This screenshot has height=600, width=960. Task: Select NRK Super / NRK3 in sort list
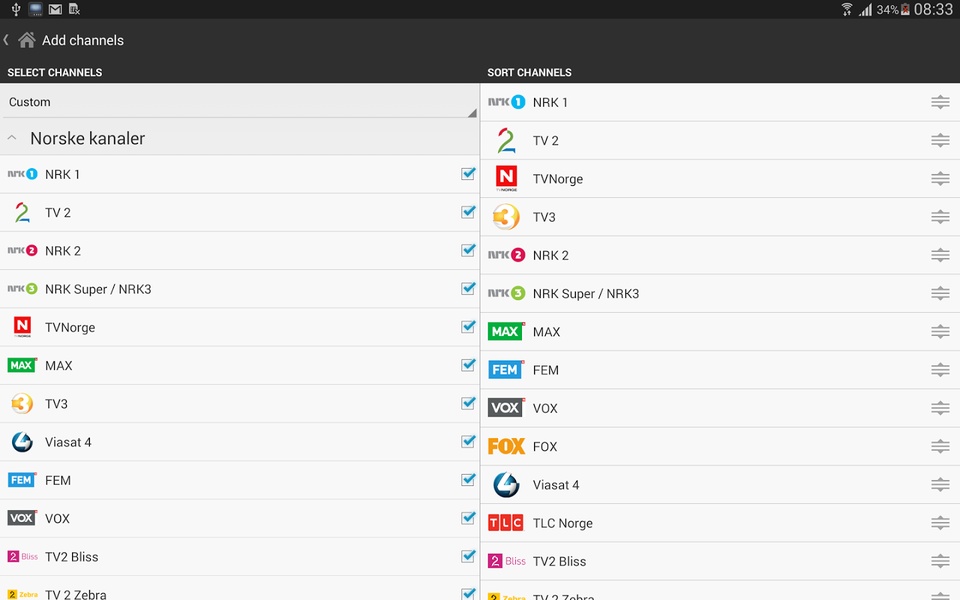coord(720,293)
